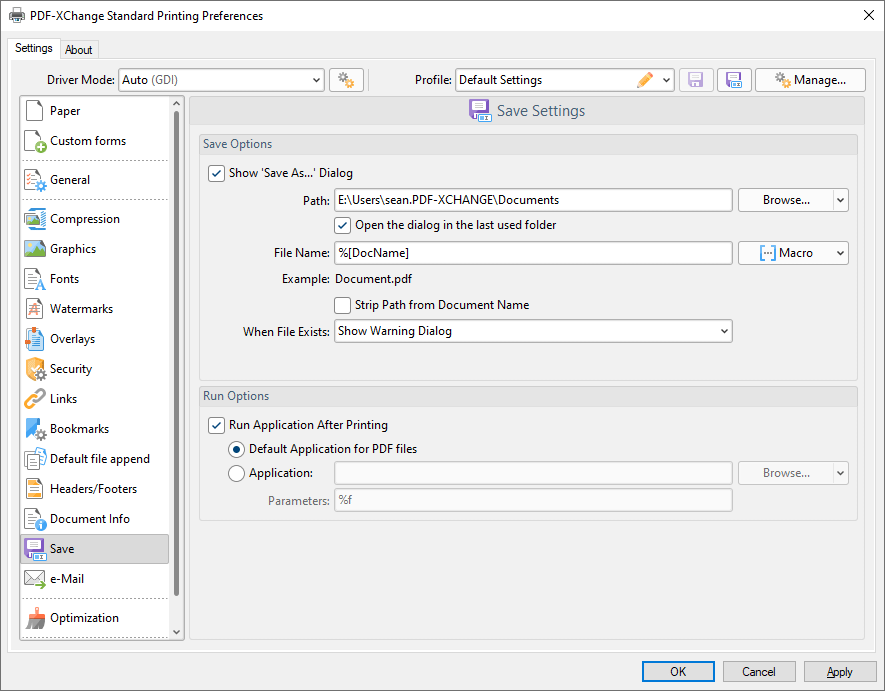Open the Security shield icon
This screenshot has height=691, width=885.
tap(36, 369)
